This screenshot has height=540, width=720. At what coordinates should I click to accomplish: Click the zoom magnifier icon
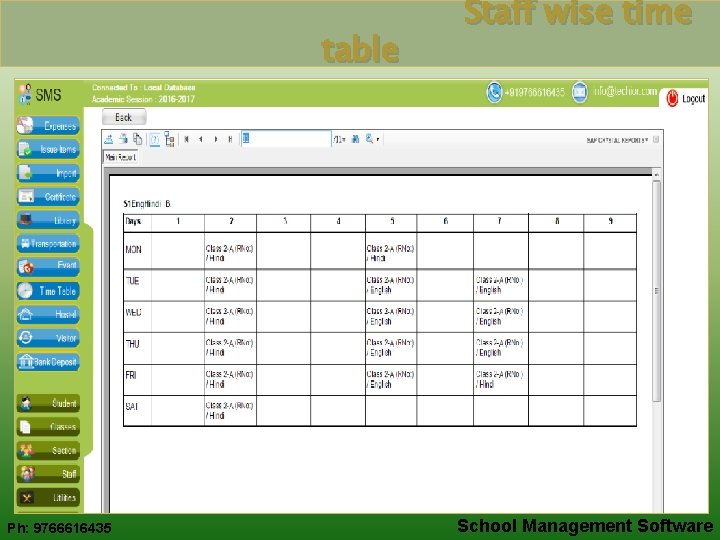(369, 139)
